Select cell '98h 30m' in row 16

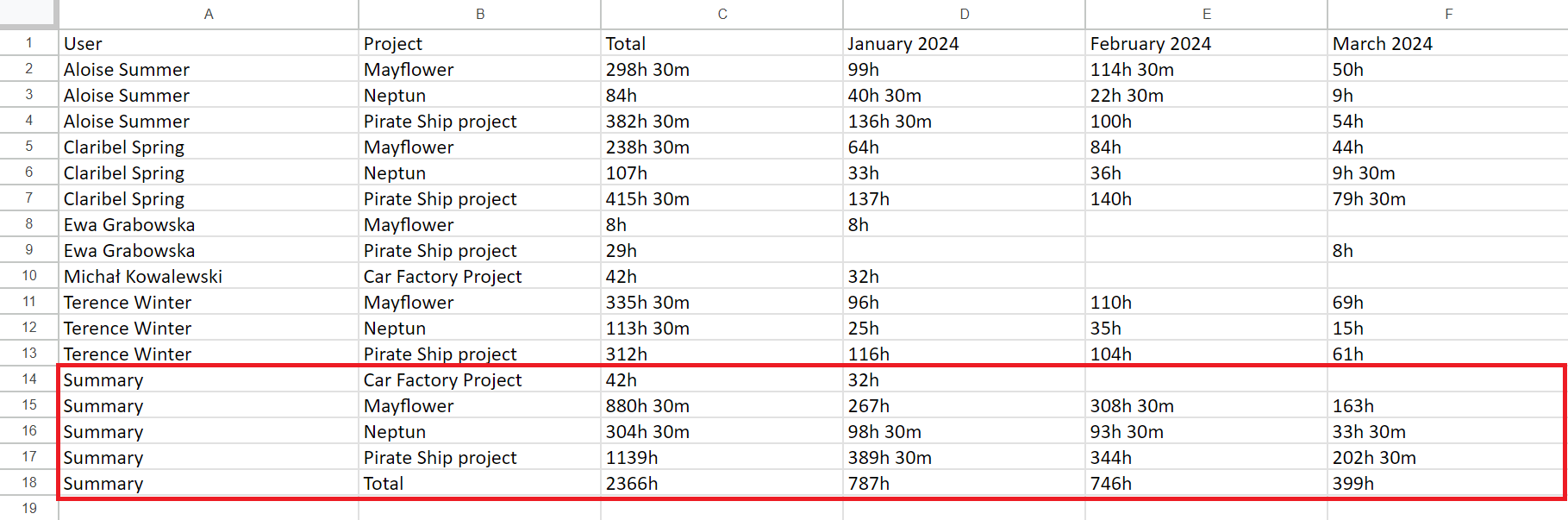(x=965, y=431)
